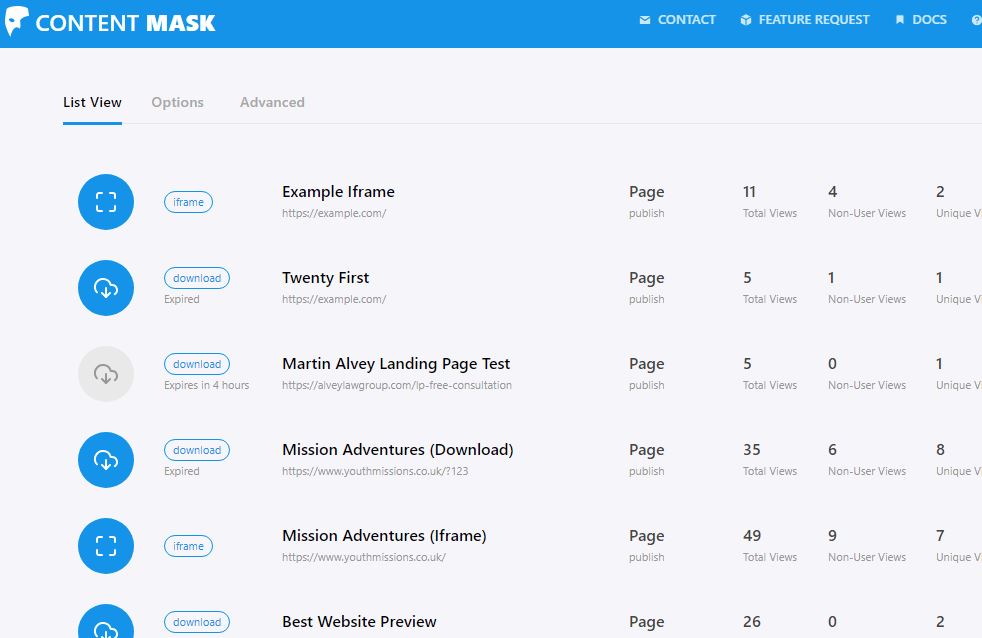The width and height of the screenshot is (982, 638).
Task: Open the Example Iframe title
Action: point(338,192)
